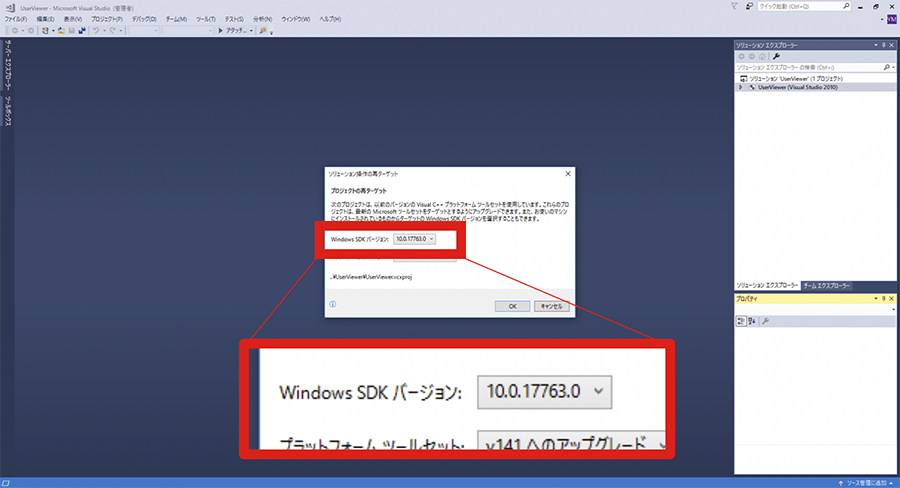Click the Solution Explorer search magnifier icon
900x488 pixels.
(887, 67)
